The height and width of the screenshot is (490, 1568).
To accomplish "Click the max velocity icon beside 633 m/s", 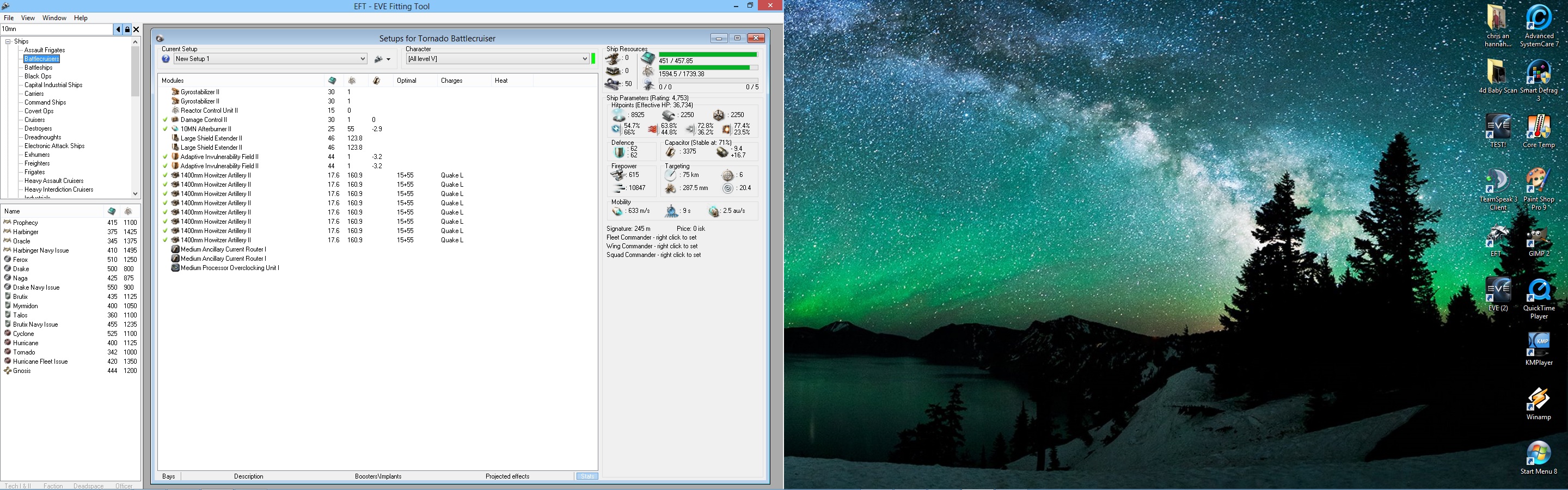I will coord(618,211).
